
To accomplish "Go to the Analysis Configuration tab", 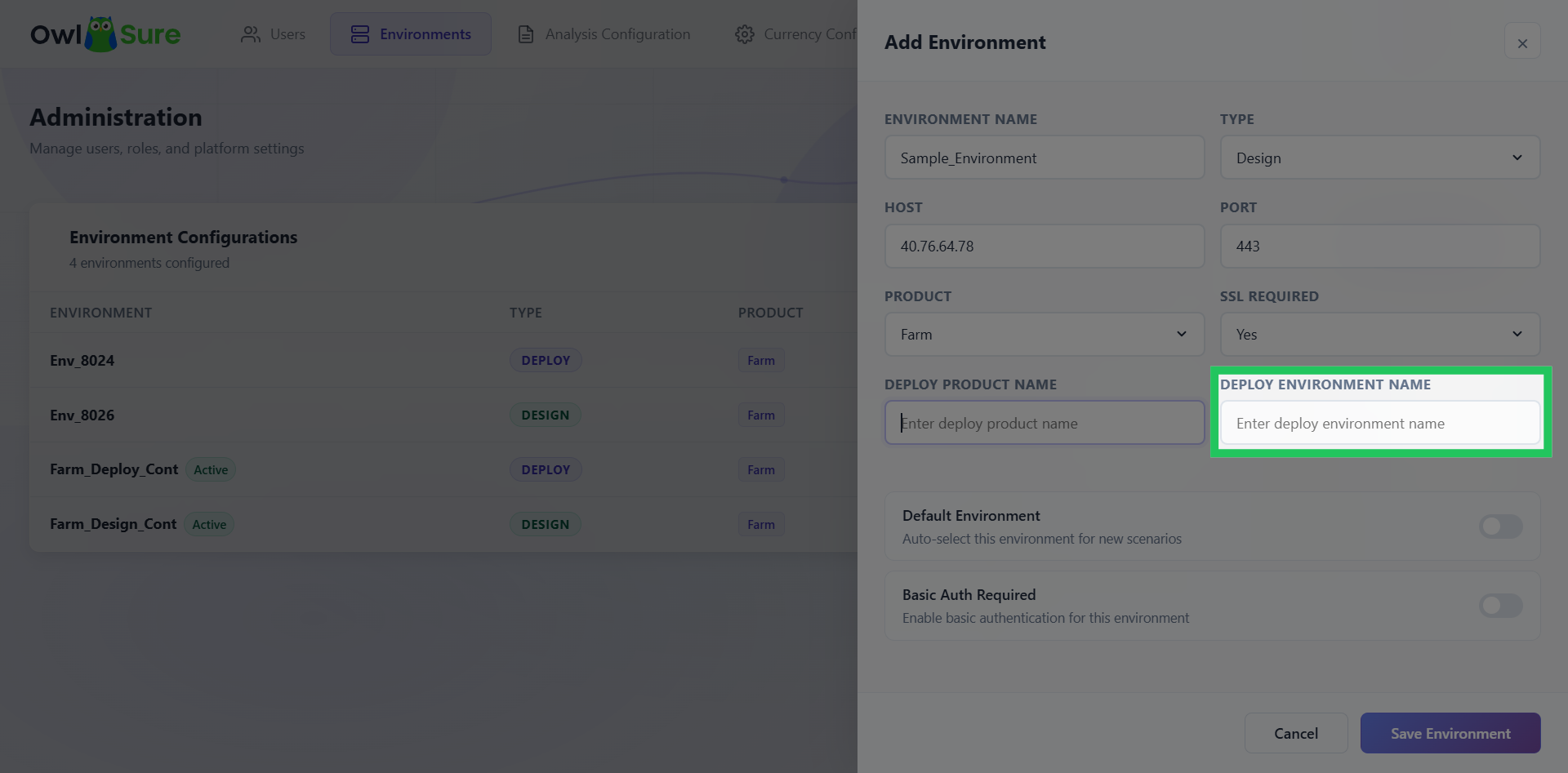I will [x=604, y=34].
